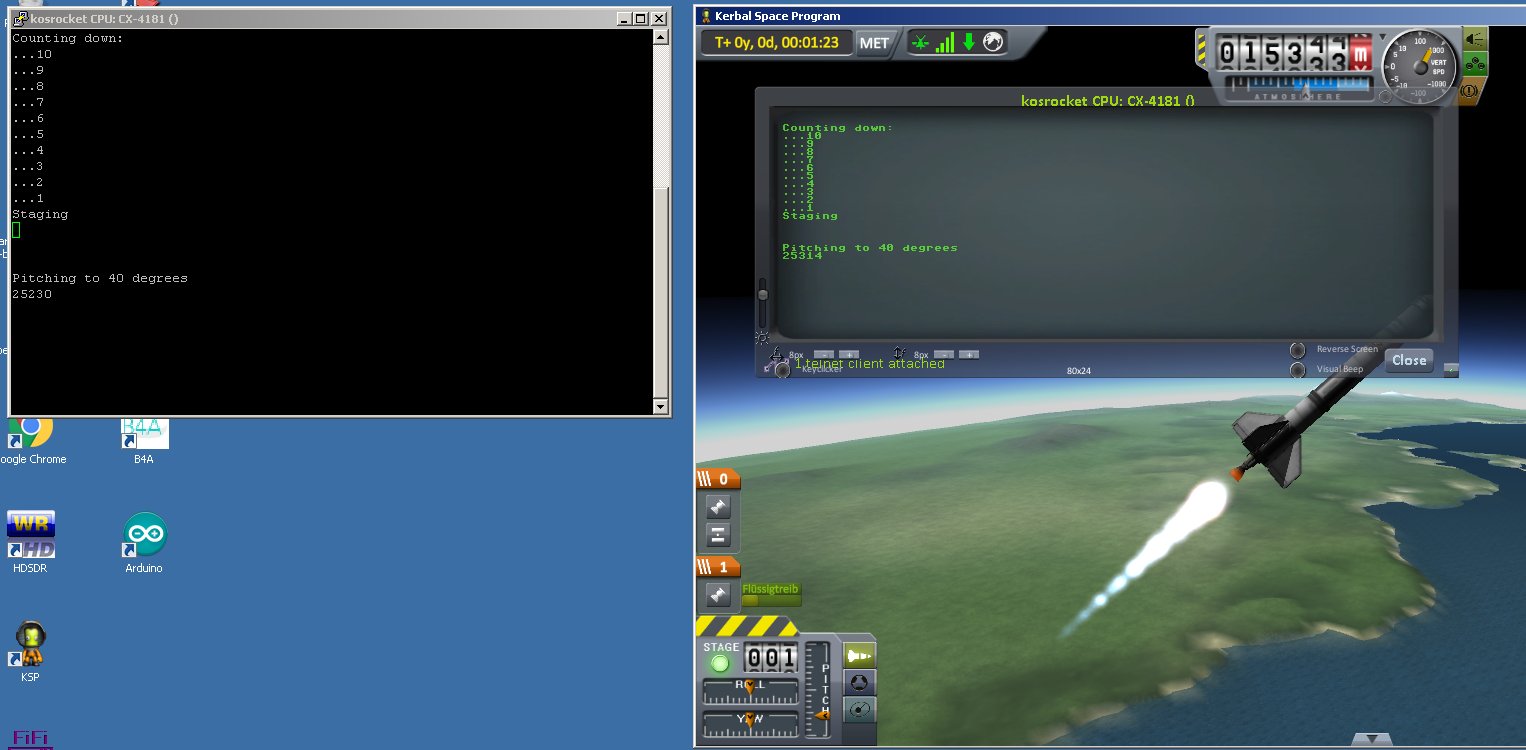This screenshot has height=750, width=1526.
Task: Increase terminal font size with plus button
Action: click(x=849, y=354)
